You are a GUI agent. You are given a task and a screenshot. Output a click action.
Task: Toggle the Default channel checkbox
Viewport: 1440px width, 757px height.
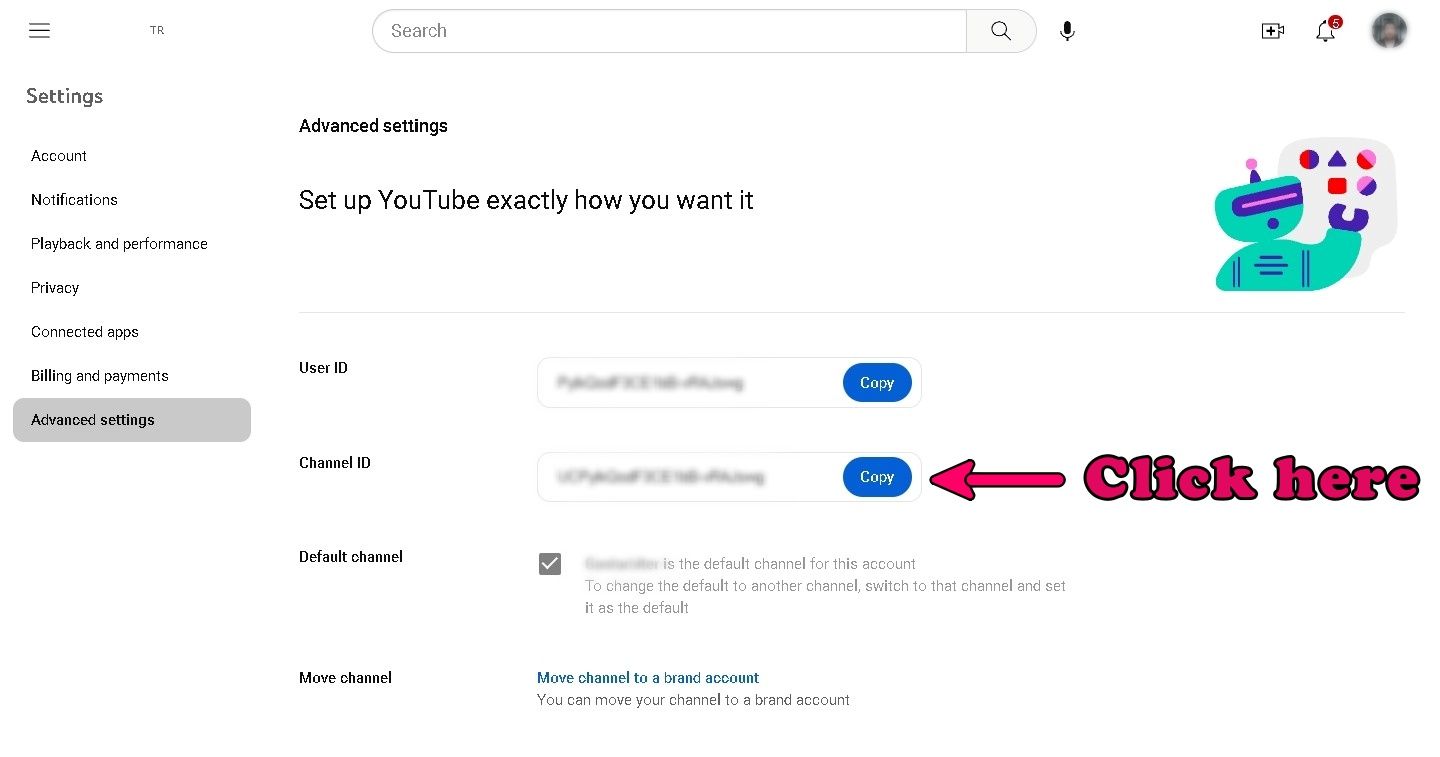[x=550, y=564]
